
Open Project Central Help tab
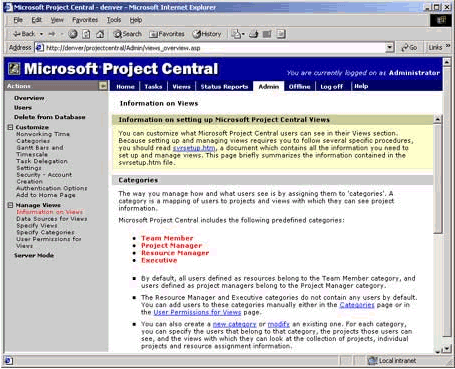click(361, 86)
